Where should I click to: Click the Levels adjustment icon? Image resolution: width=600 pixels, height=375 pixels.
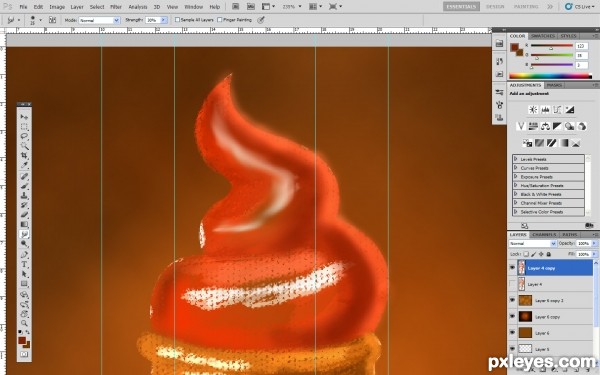click(545, 110)
